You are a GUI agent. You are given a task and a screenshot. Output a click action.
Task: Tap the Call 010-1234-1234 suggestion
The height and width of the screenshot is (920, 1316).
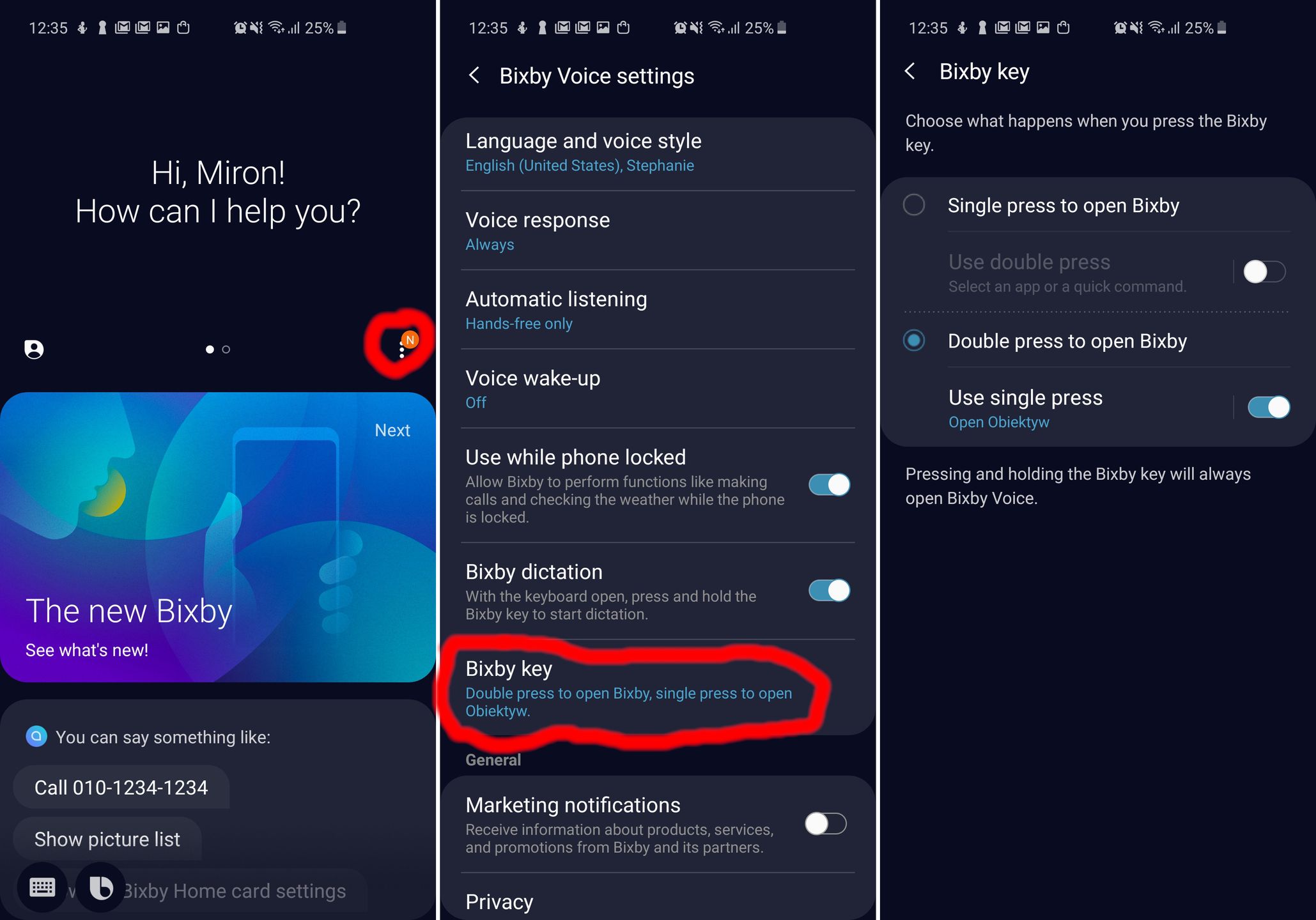(121, 787)
